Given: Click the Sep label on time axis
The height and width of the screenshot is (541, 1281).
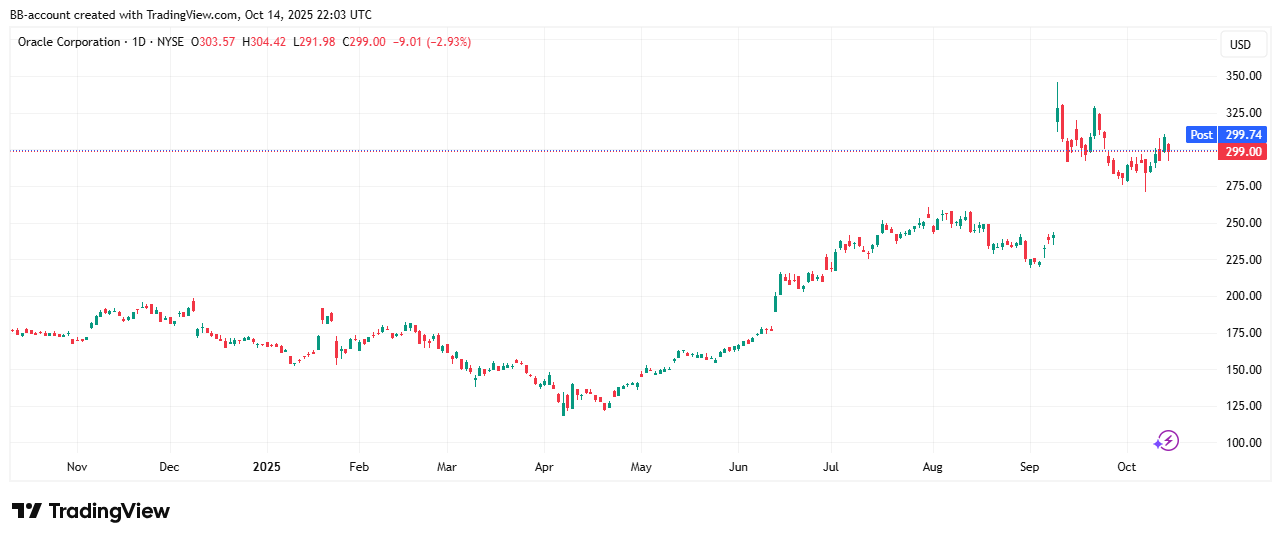Looking at the screenshot, I should pos(1030,467).
